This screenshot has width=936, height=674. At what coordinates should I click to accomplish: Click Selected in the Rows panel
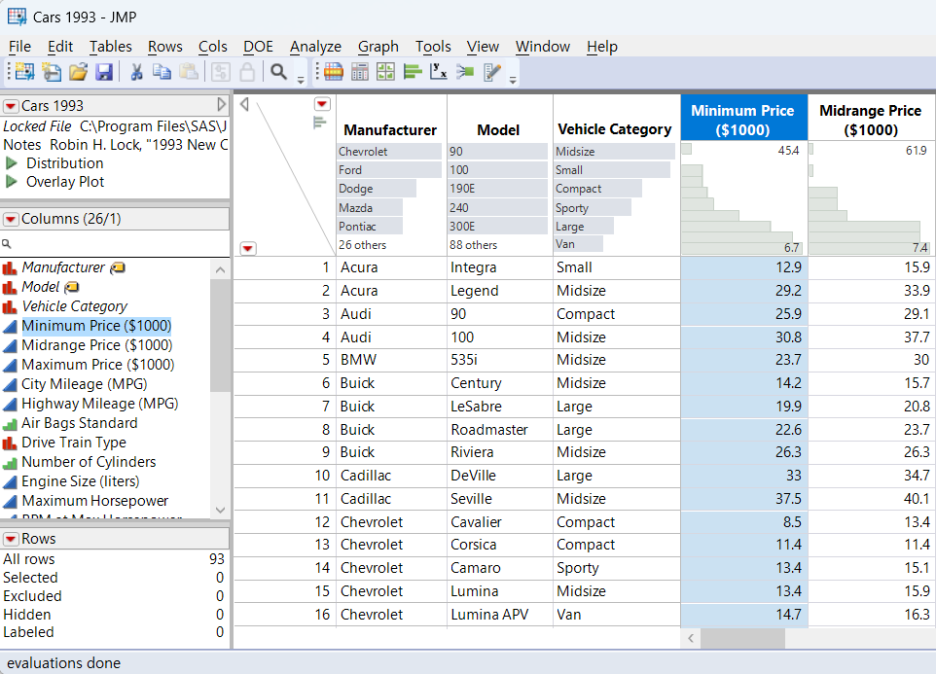tap(30, 578)
